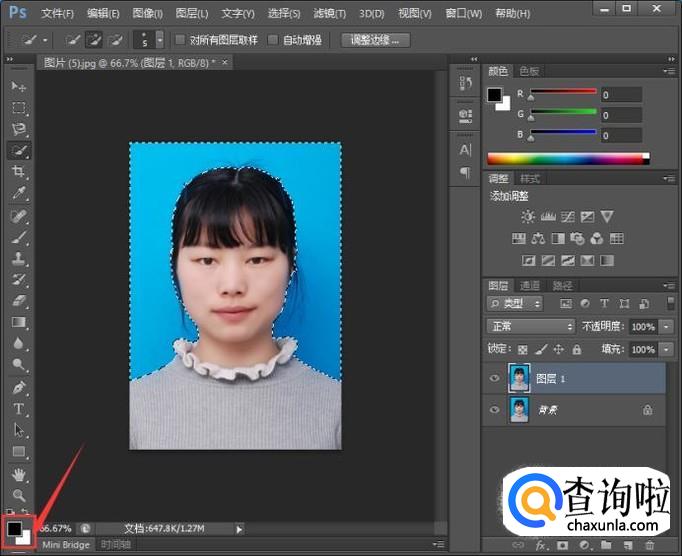
Task: Enable 对所有图层取样 checkbox
Action: 180,41
